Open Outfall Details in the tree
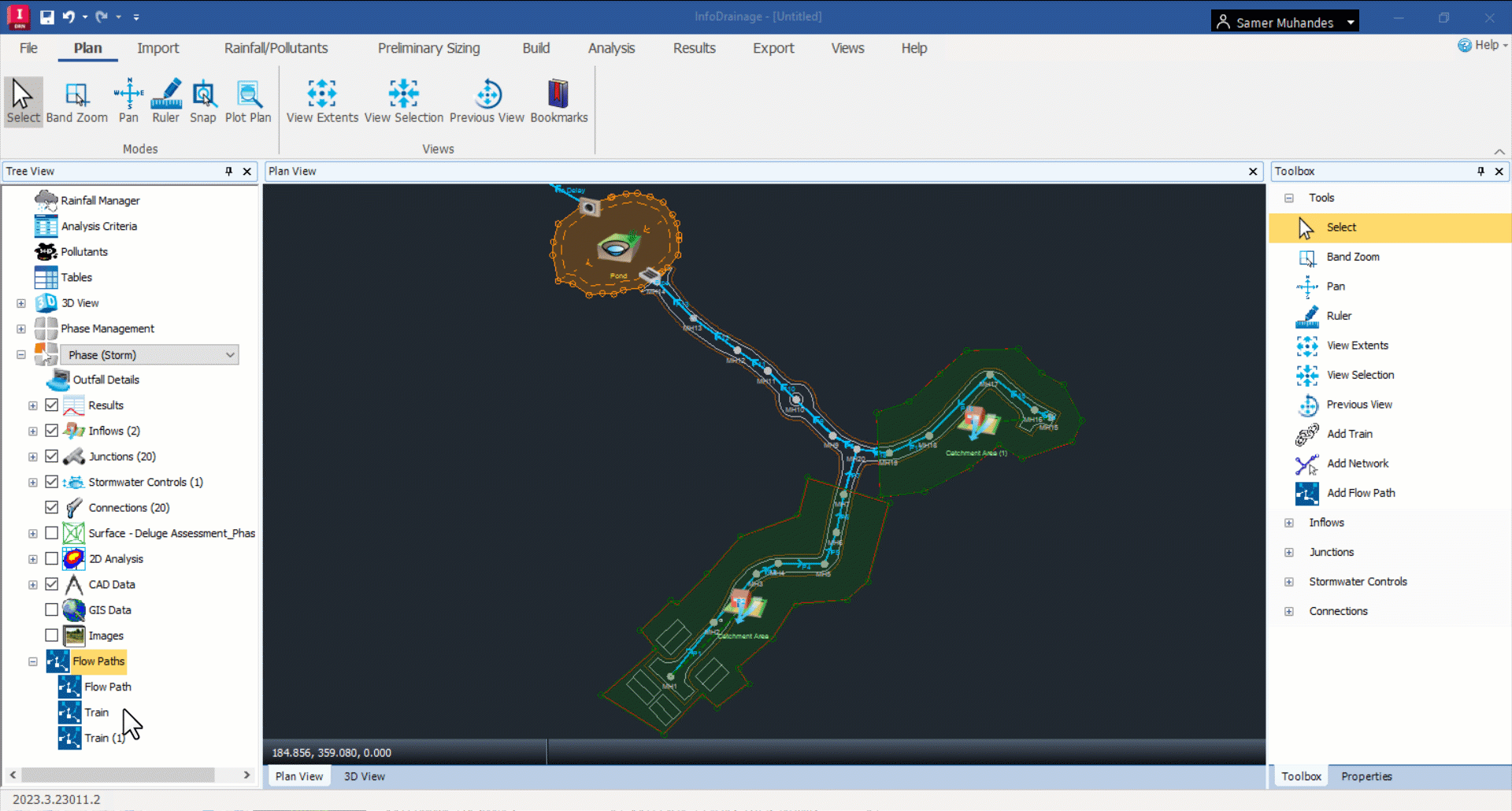The width and height of the screenshot is (1512, 811). 93,380
